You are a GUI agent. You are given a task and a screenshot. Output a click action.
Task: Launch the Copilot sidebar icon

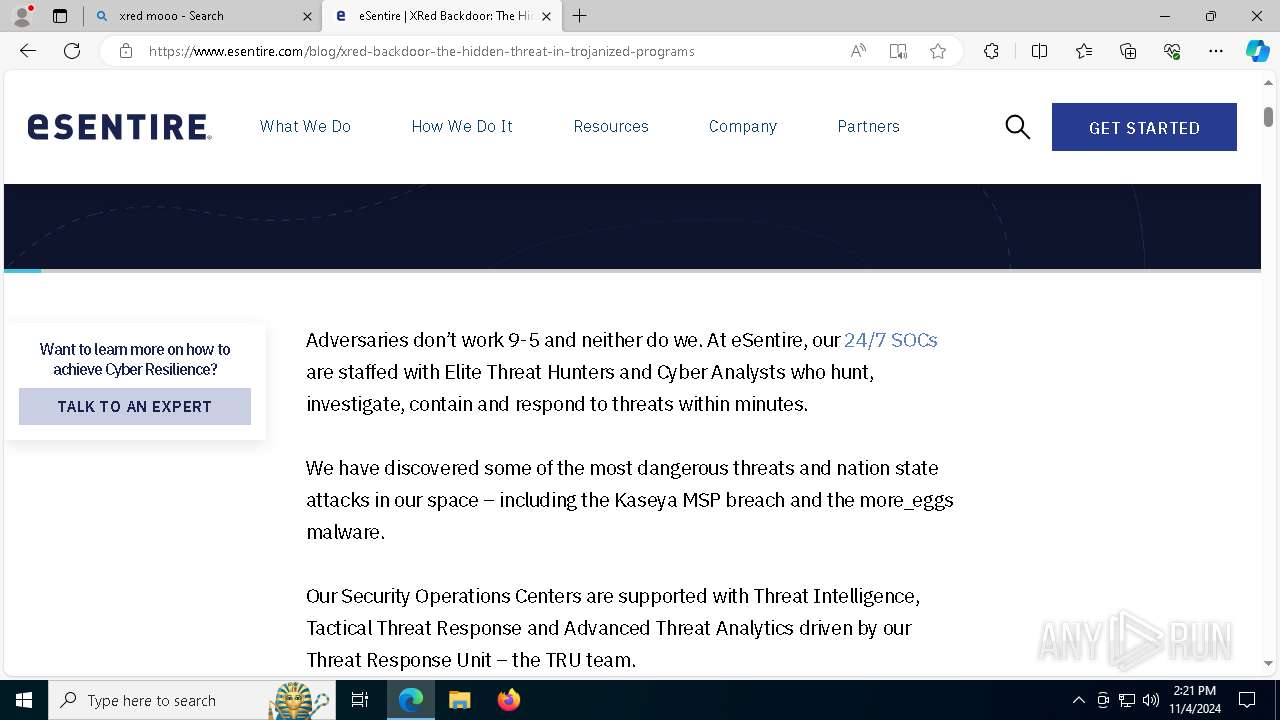[1257, 51]
